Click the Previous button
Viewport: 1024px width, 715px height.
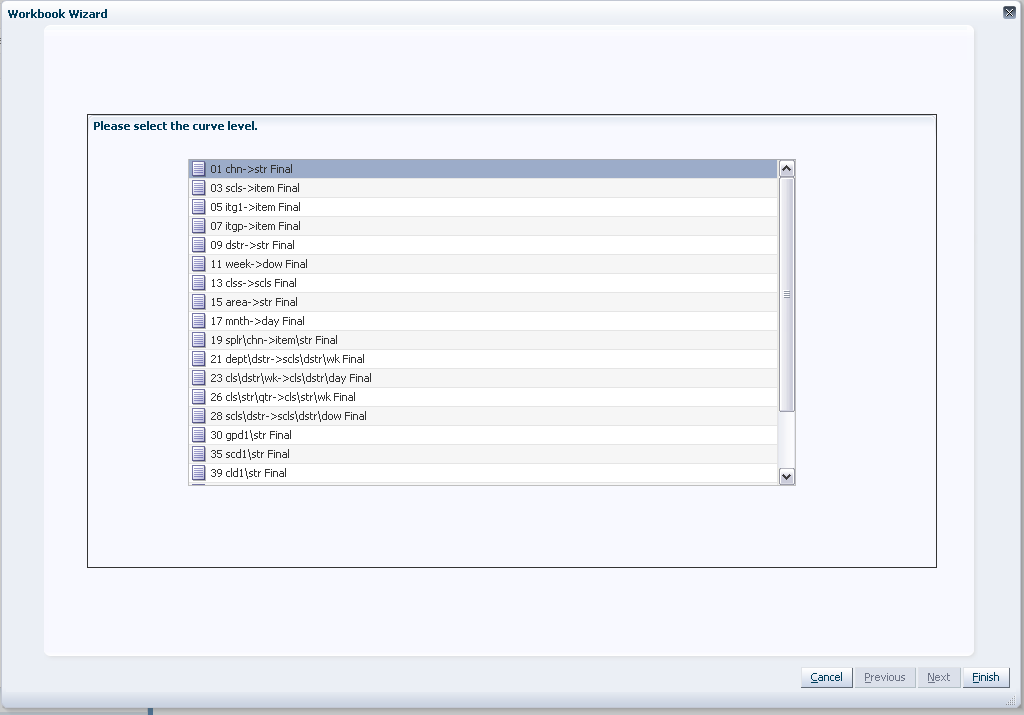click(x=884, y=677)
